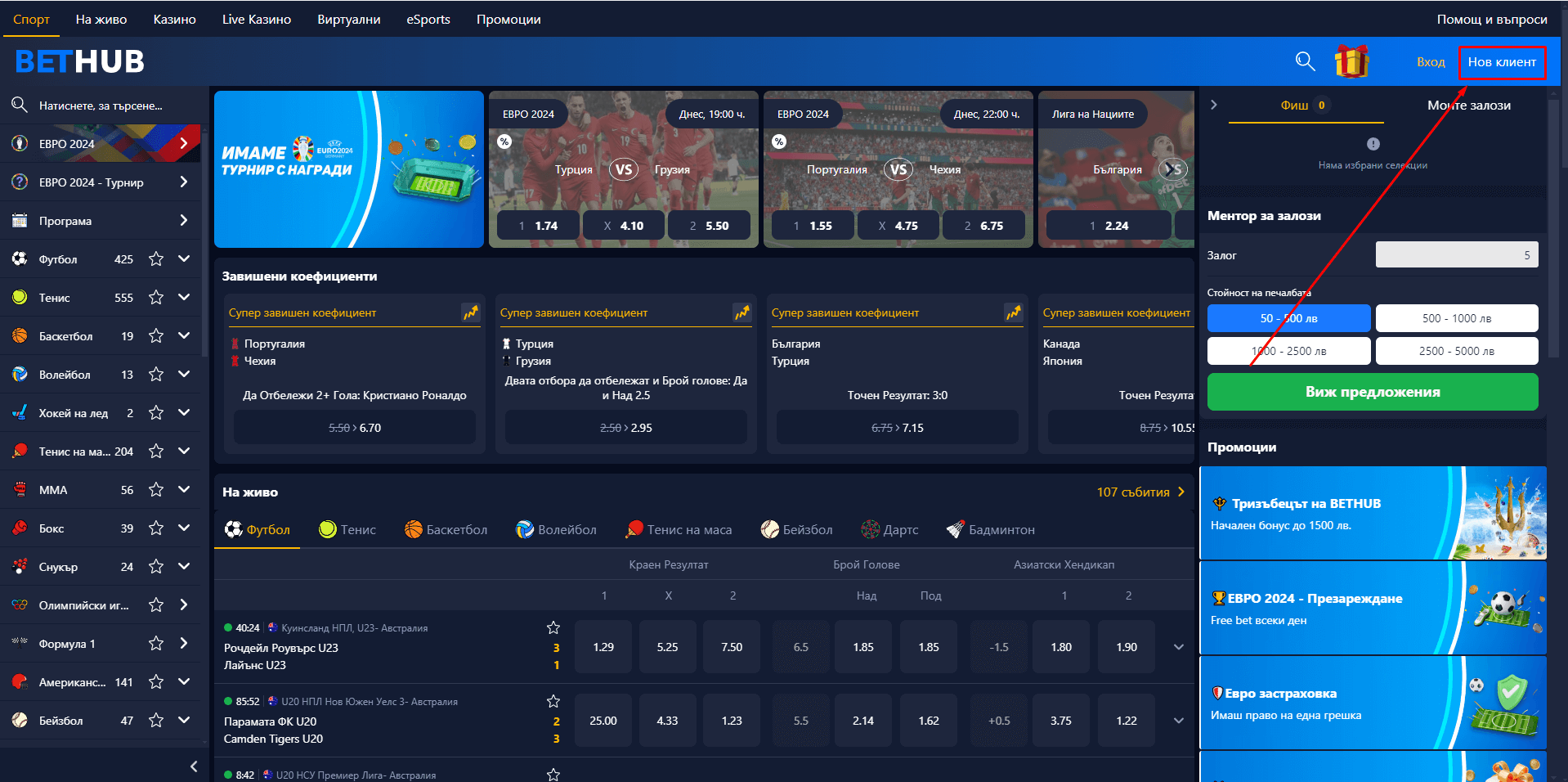Collapse the left sports sidebar arrow
Viewport: 1568px width, 782px height.
pyautogui.click(x=194, y=766)
